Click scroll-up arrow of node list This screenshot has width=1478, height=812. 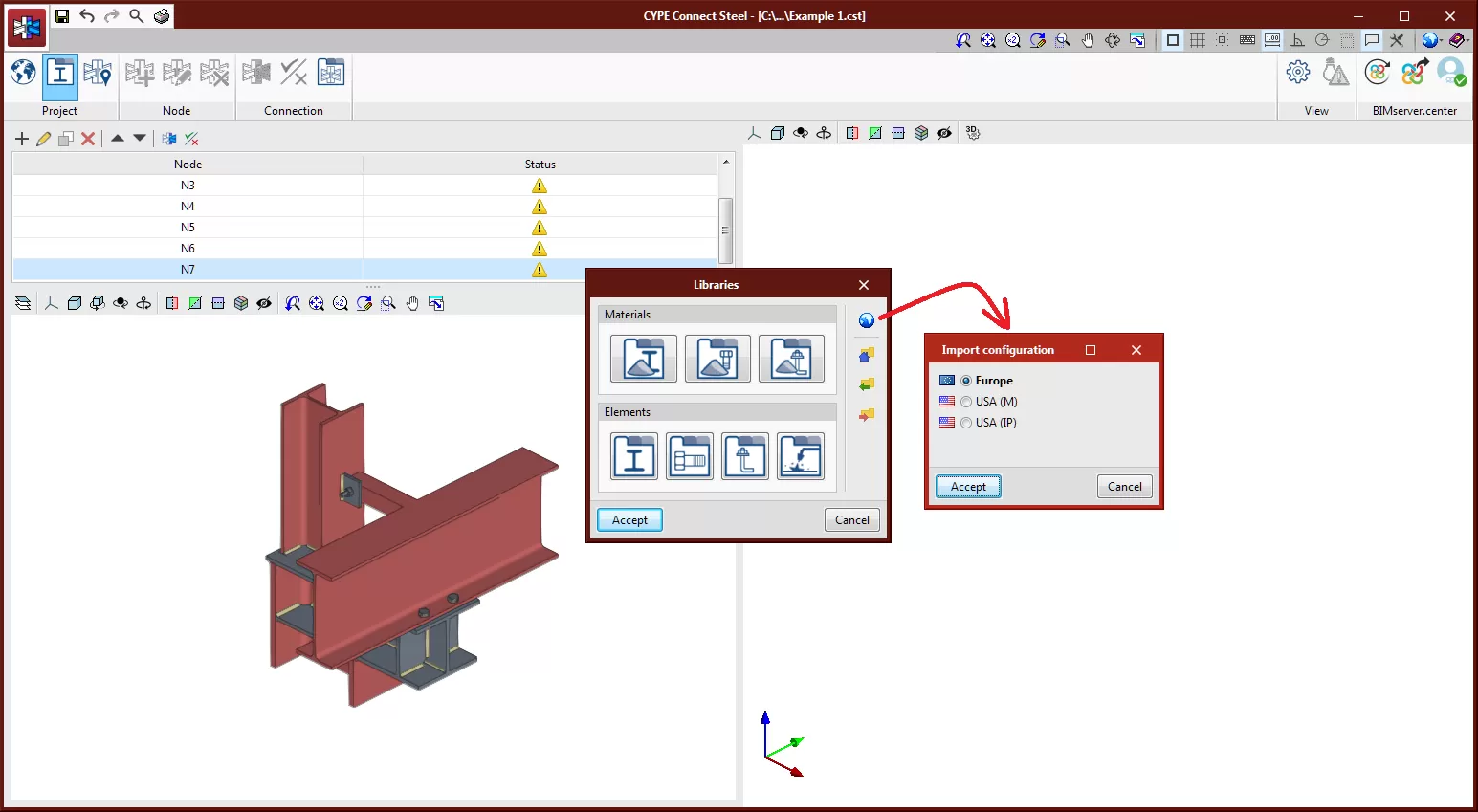pyautogui.click(x=726, y=162)
